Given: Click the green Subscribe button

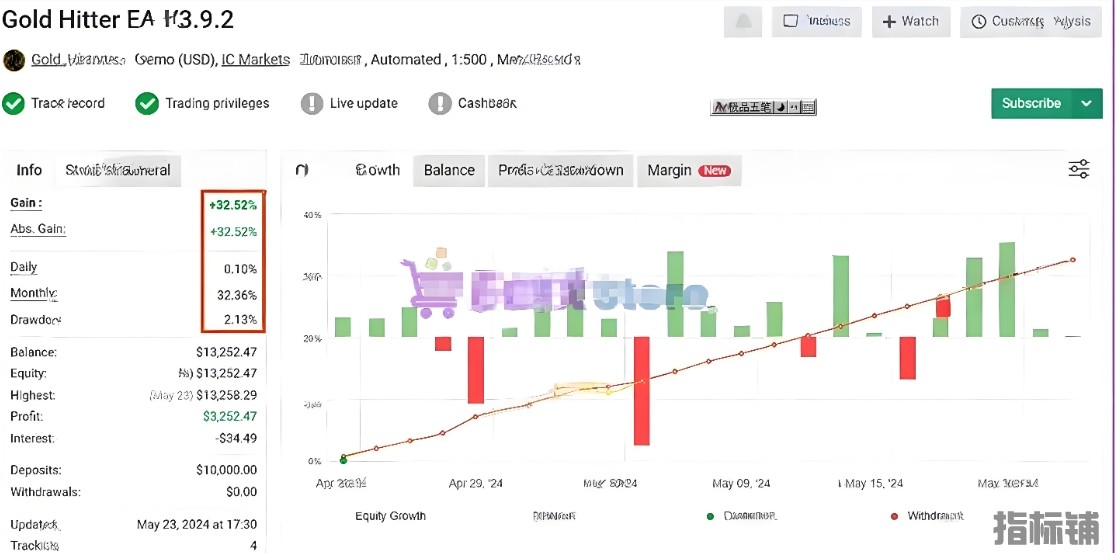Looking at the screenshot, I should point(1031,103).
